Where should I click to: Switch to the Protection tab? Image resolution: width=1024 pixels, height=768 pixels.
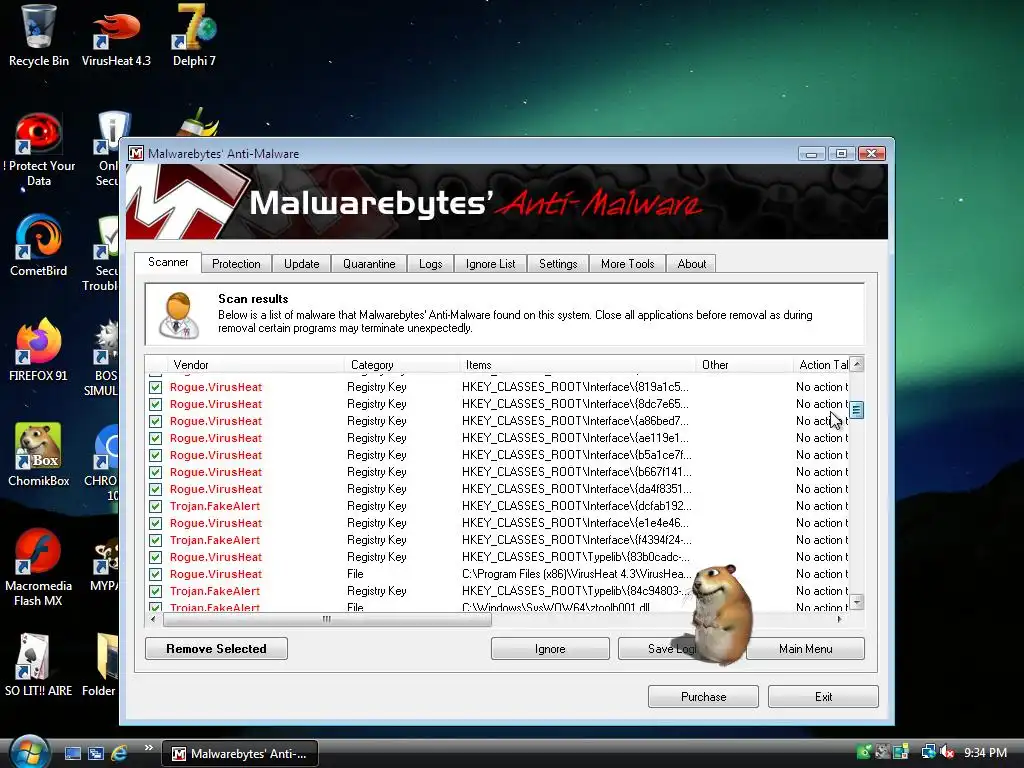click(x=236, y=264)
